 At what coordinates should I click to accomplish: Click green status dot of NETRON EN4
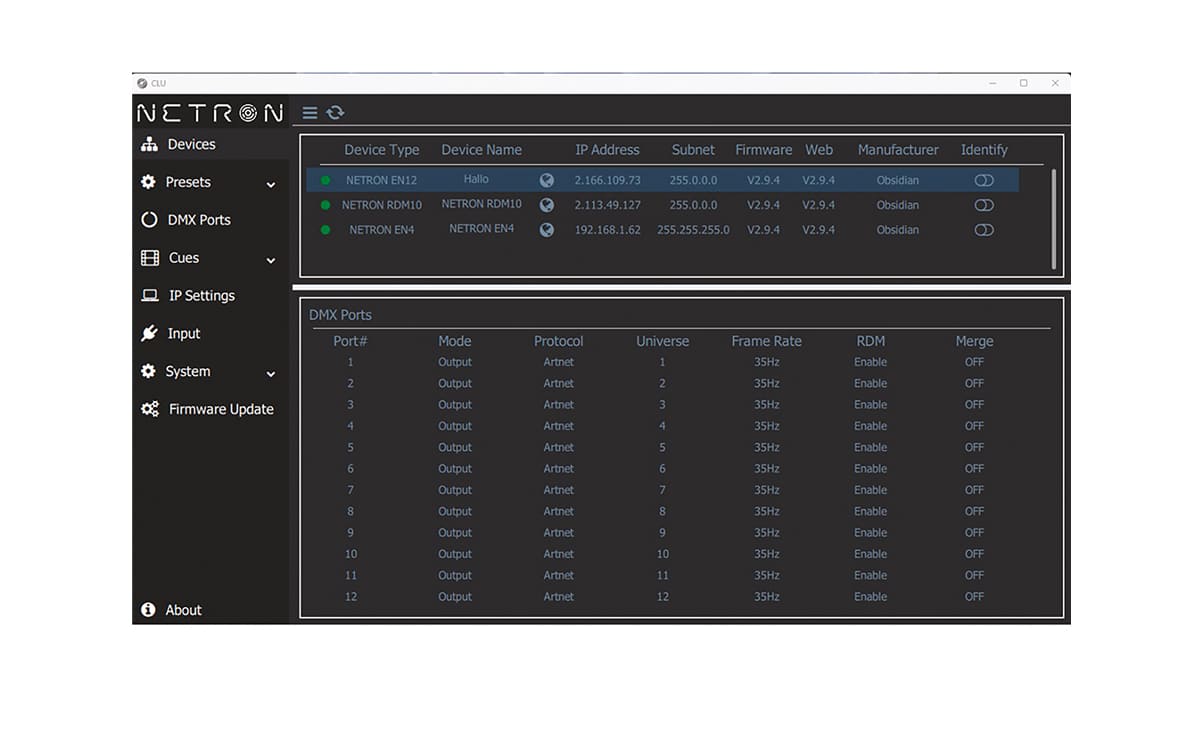point(325,230)
